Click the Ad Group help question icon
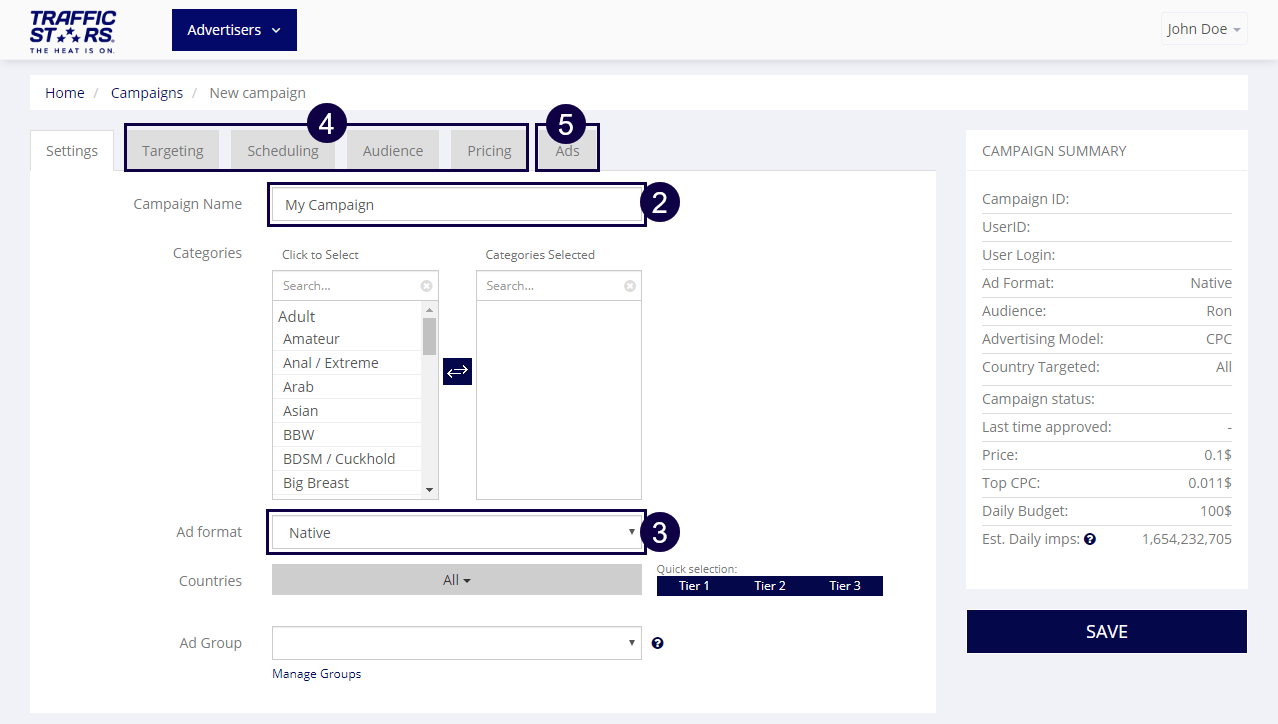Image resolution: width=1278 pixels, height=724 pixels. [x=658, y=643]
